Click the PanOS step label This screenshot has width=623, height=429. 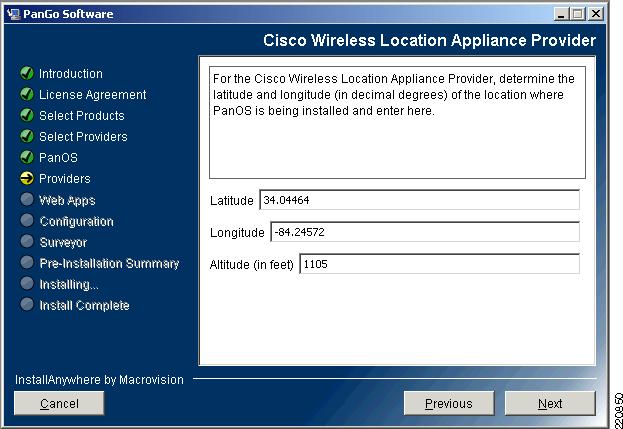point(58,158)
